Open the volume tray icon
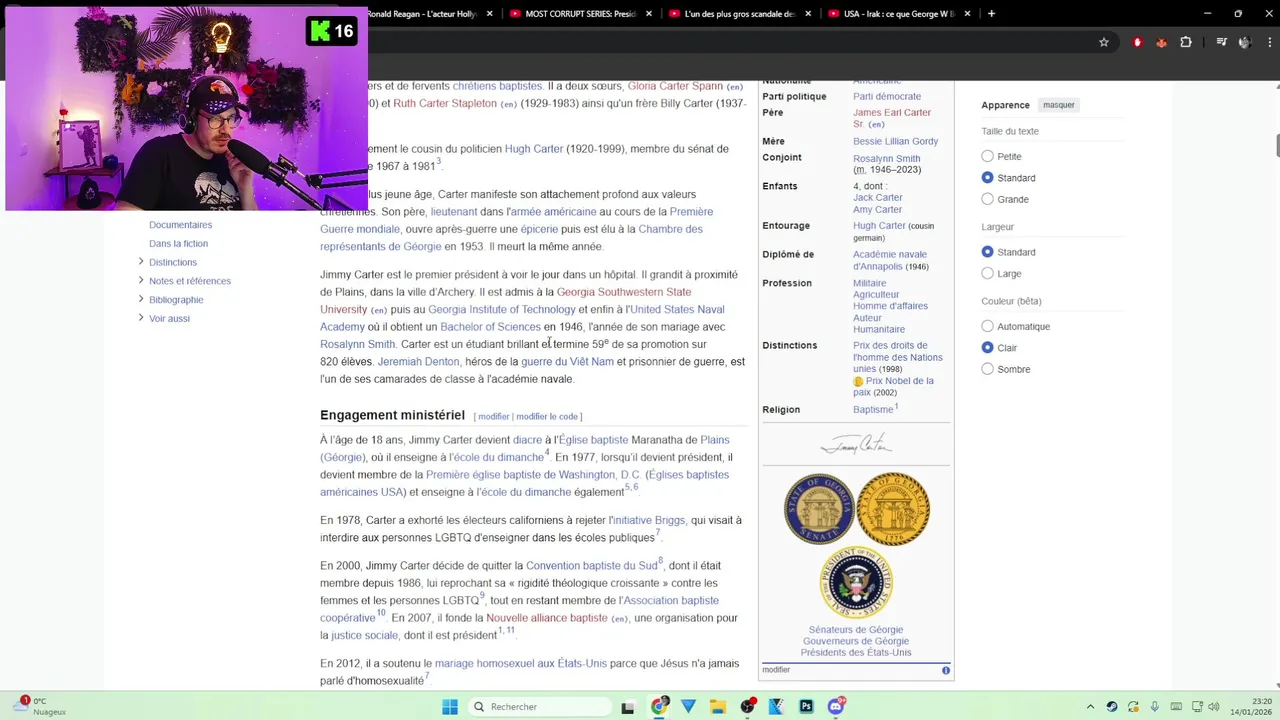Screen dimensions: 1280x720 tap(1215, 707)
